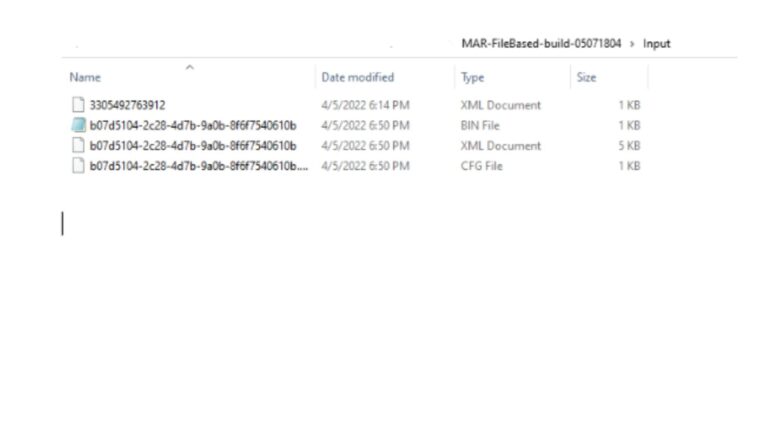Screen dimensions: 768x432
Task: Sort files by the Type column header
Action: (472, 78)
